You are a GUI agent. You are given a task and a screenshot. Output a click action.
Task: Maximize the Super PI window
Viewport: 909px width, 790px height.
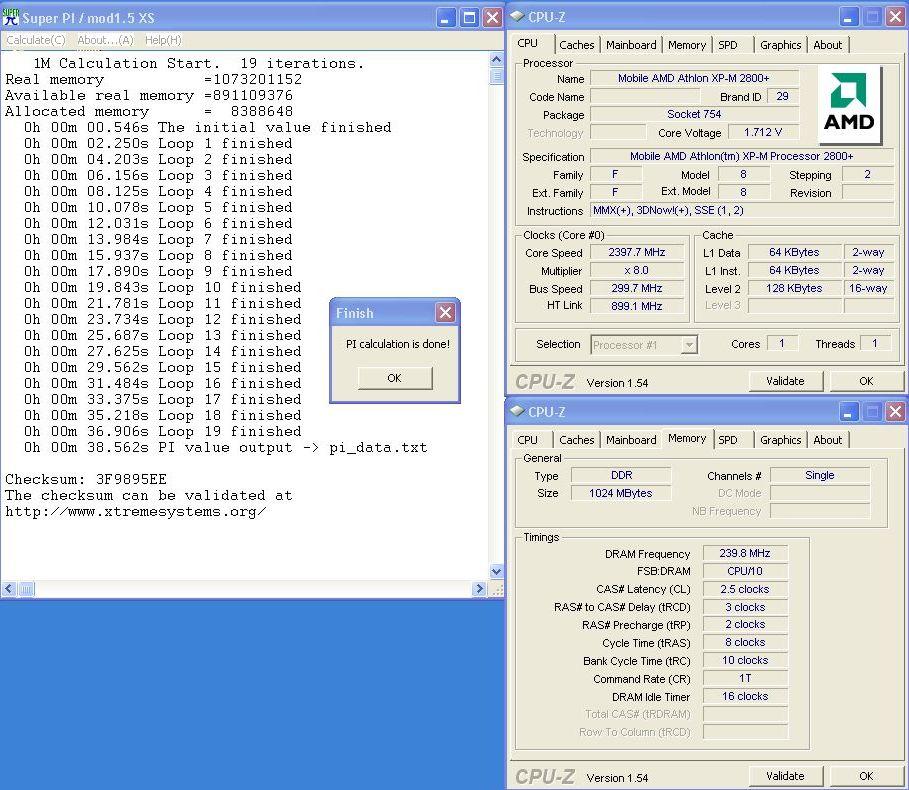[469, 17]
